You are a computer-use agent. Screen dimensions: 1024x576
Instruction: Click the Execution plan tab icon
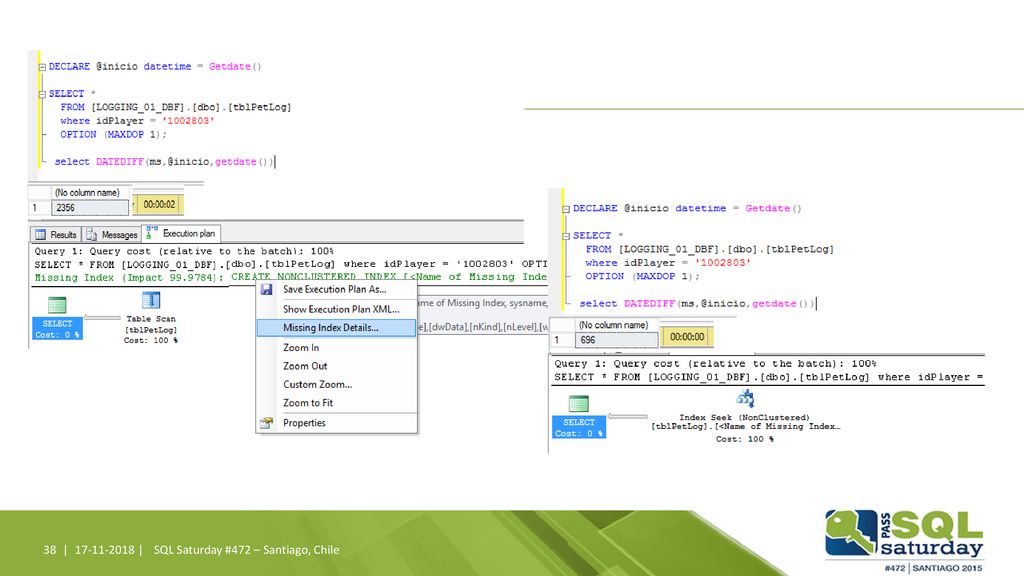[x=152, y=232]
